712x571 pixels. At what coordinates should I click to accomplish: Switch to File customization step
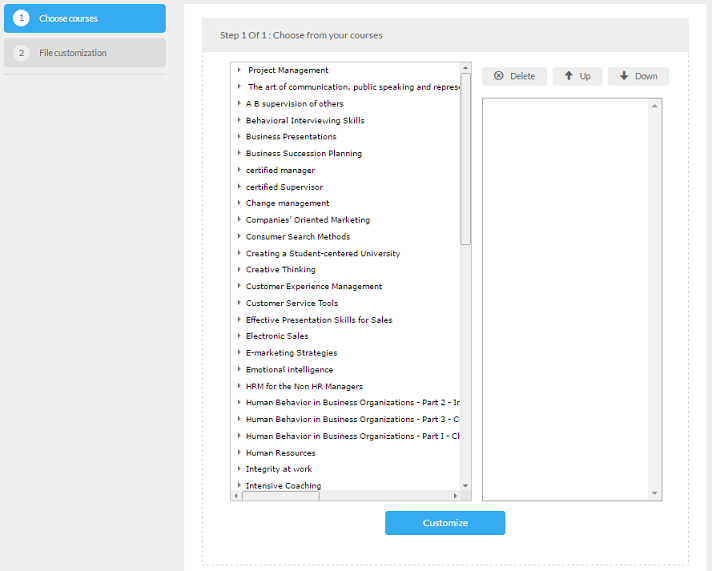(x=84, y=53)
